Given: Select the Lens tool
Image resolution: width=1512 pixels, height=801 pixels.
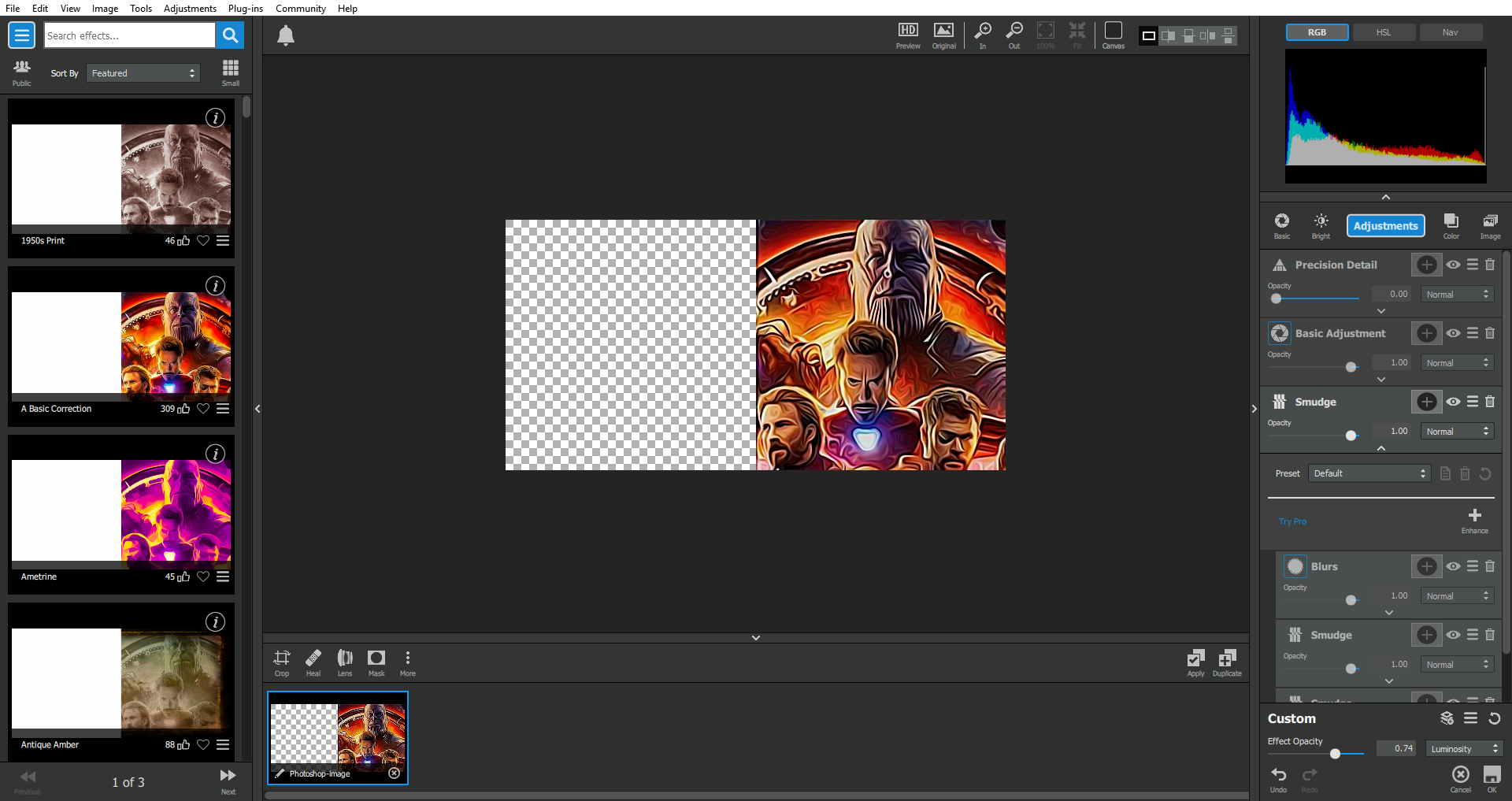Looking at the screenshot, I should [x=345, y=662].
